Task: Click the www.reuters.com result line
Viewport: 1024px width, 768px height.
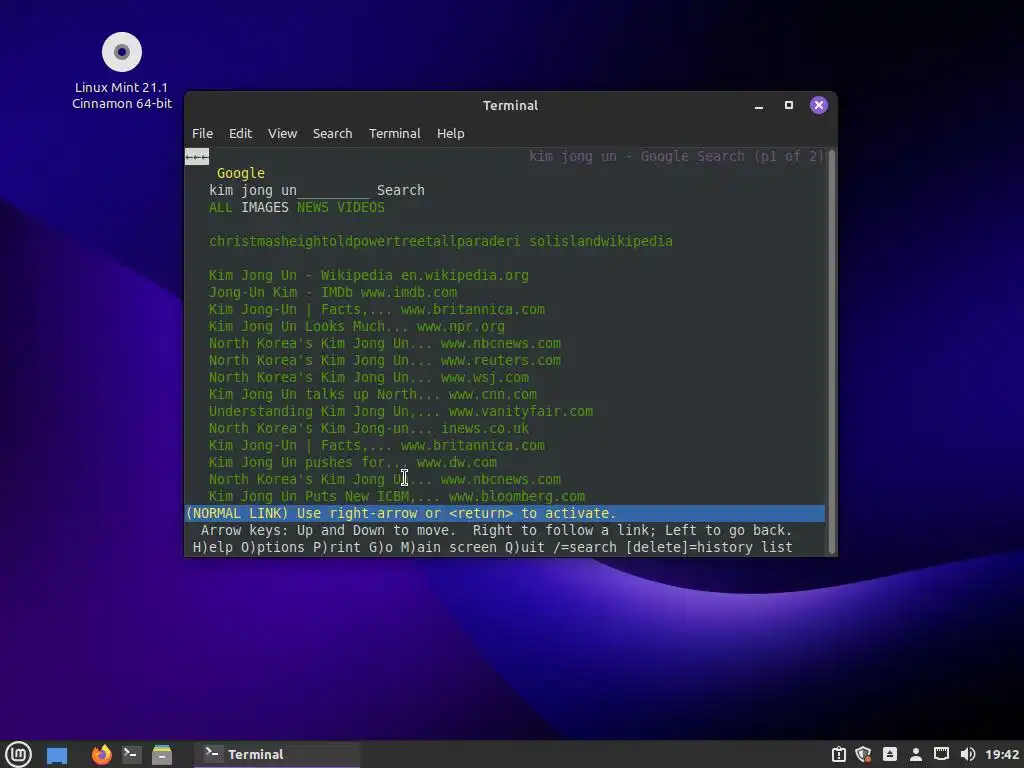Action: pyautogui.click(x=385, y=360)
